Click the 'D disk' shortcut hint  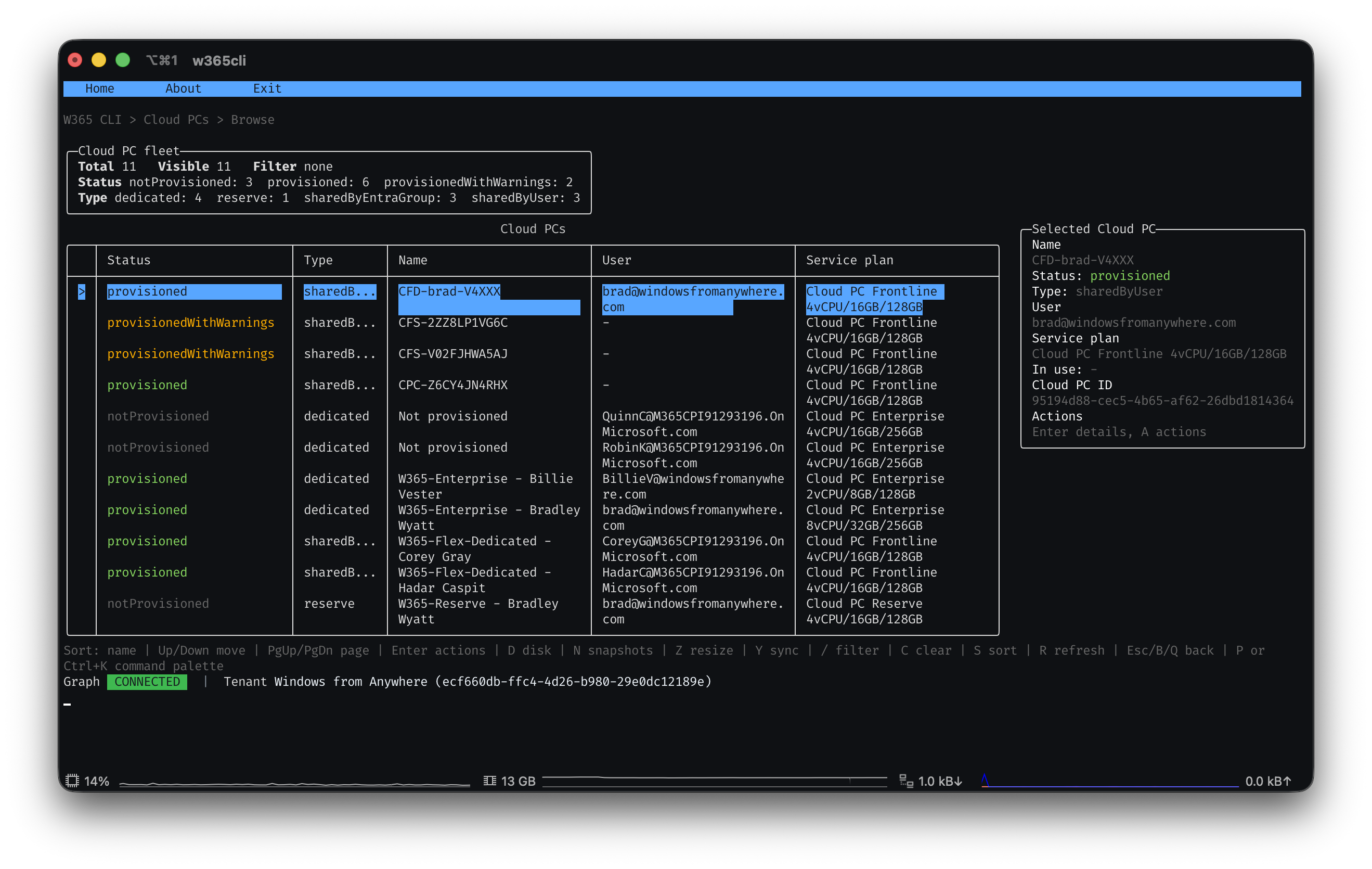click(x=529, y=650)
